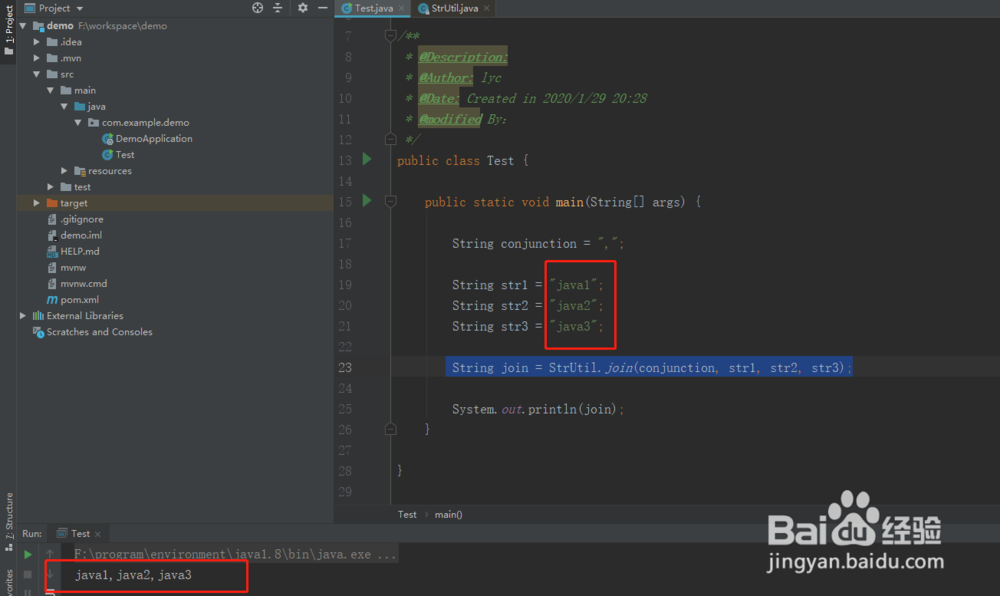Click the java.exe command line in console

pos(235,555)
